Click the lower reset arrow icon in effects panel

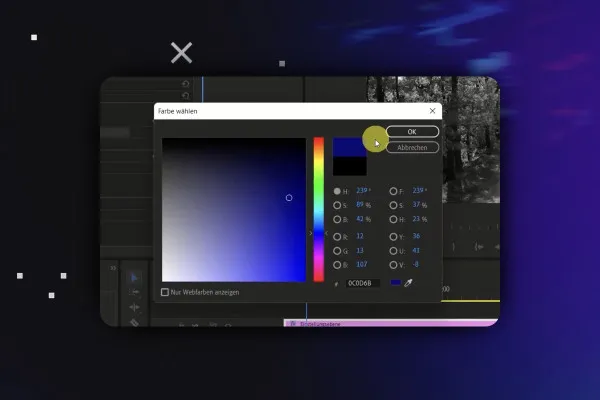(x=186, y=95)
